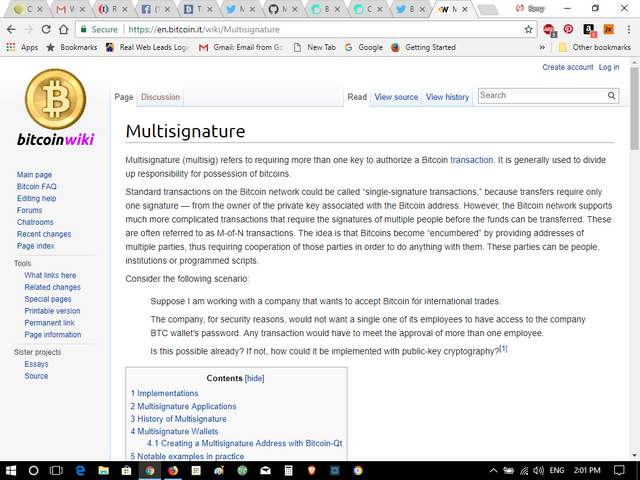Bookmark this page with the star icon

529,29
